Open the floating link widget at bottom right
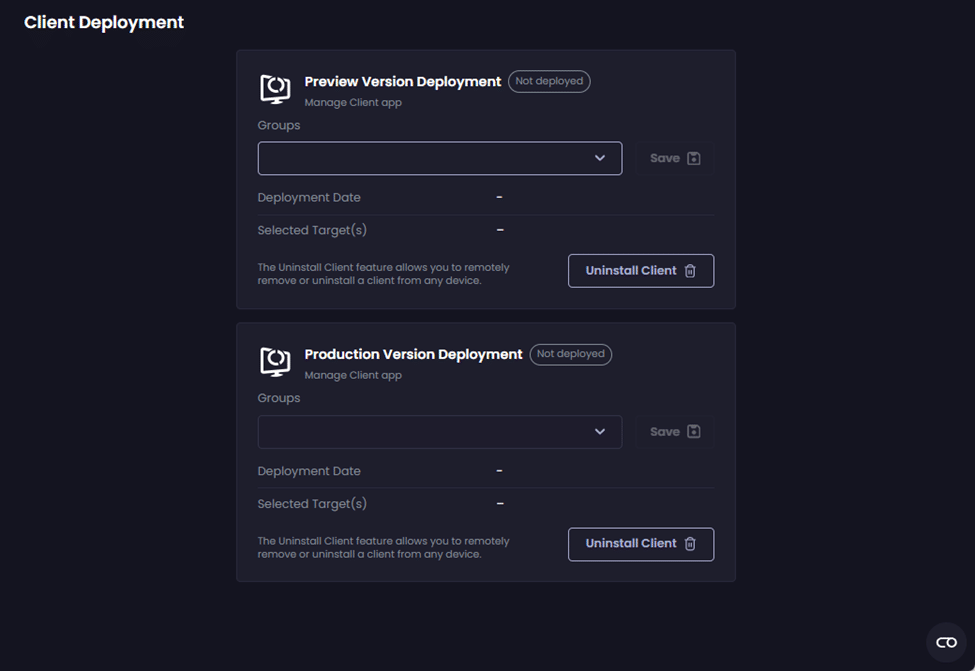 [946, 642]
